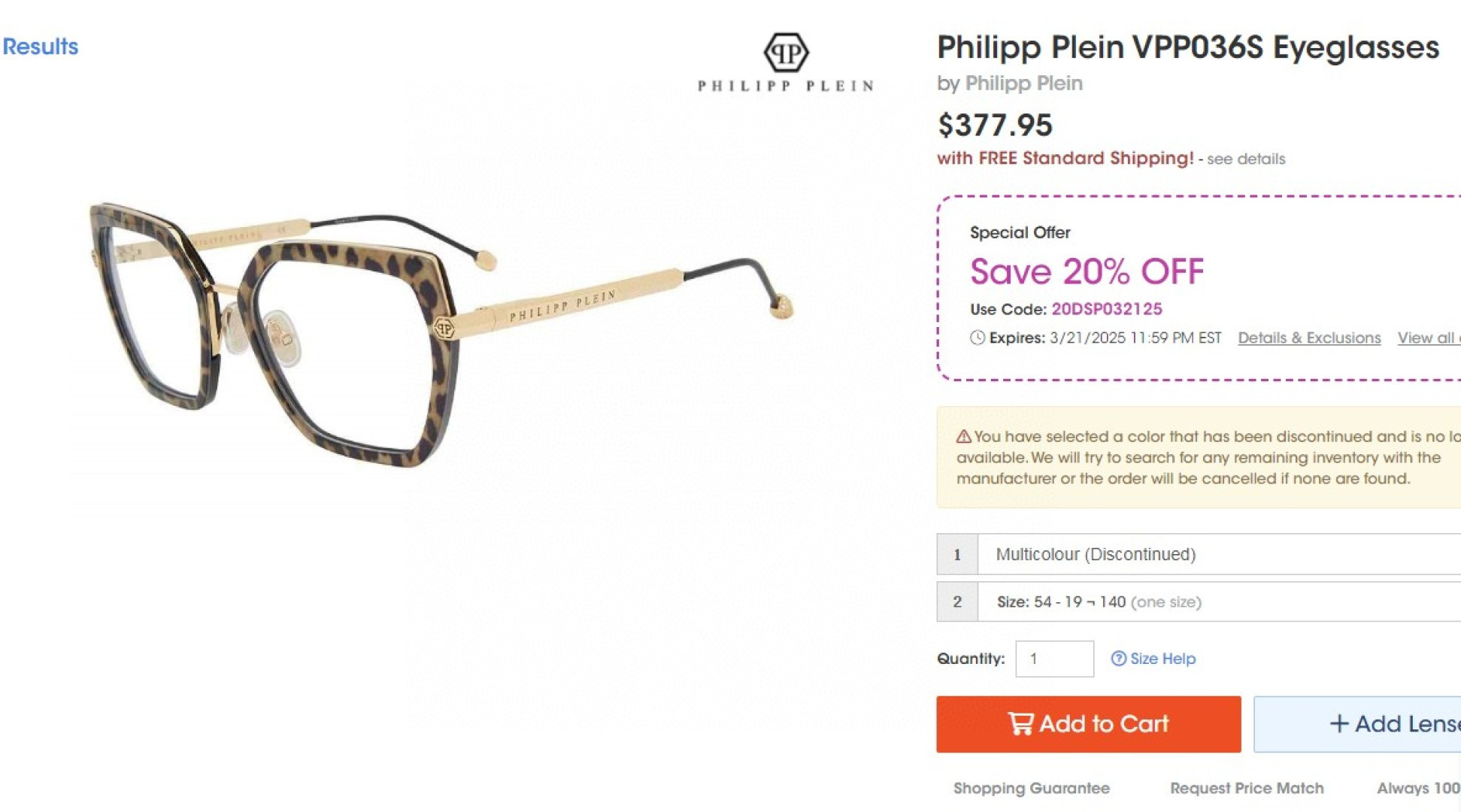The width and height of the screenshot is (1461, 812).
Task: Expand the Size 54 - 19 - 140 selector
Action: point(1218,601)
